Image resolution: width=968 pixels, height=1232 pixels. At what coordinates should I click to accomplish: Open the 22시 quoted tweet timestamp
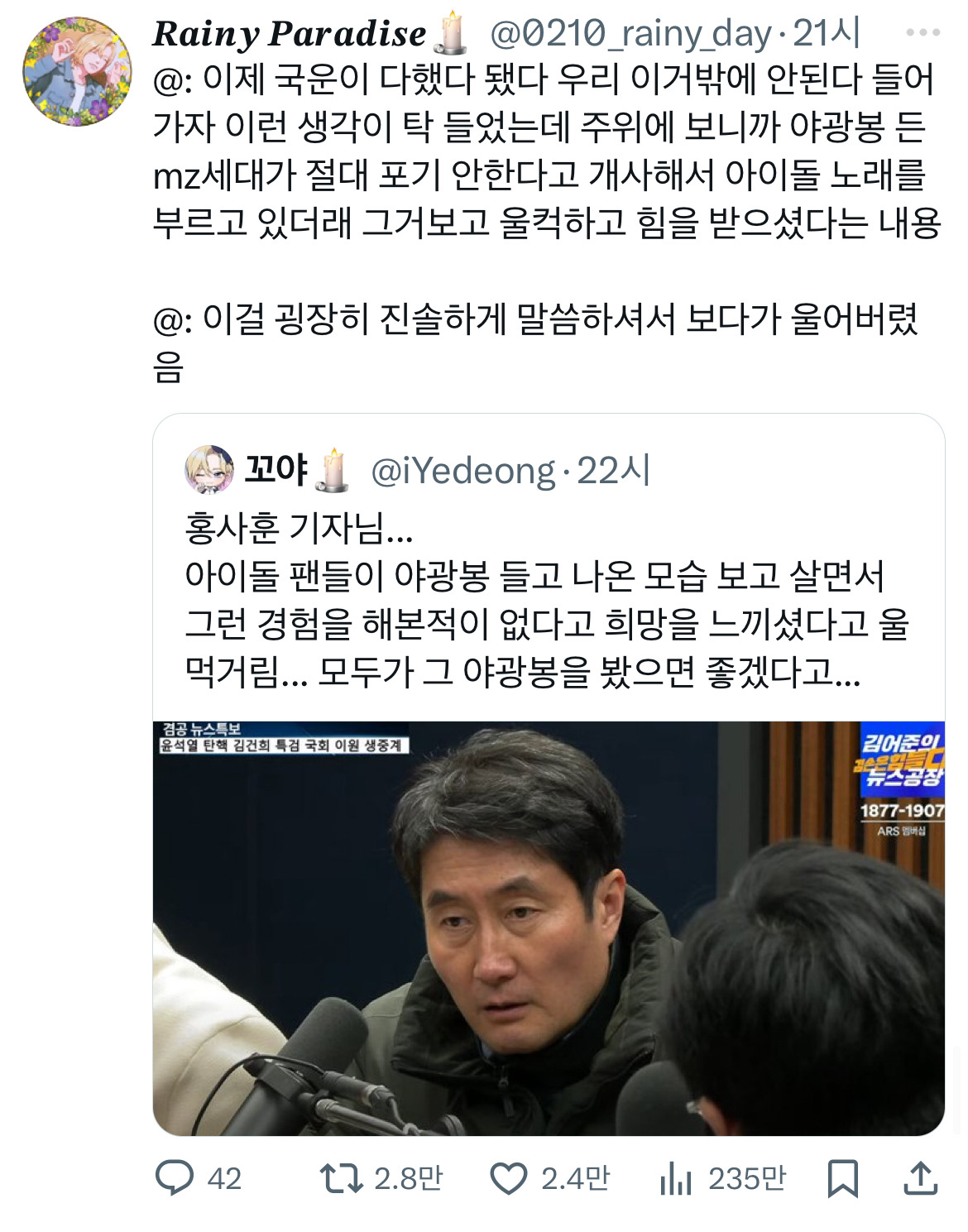click(613, 471)
